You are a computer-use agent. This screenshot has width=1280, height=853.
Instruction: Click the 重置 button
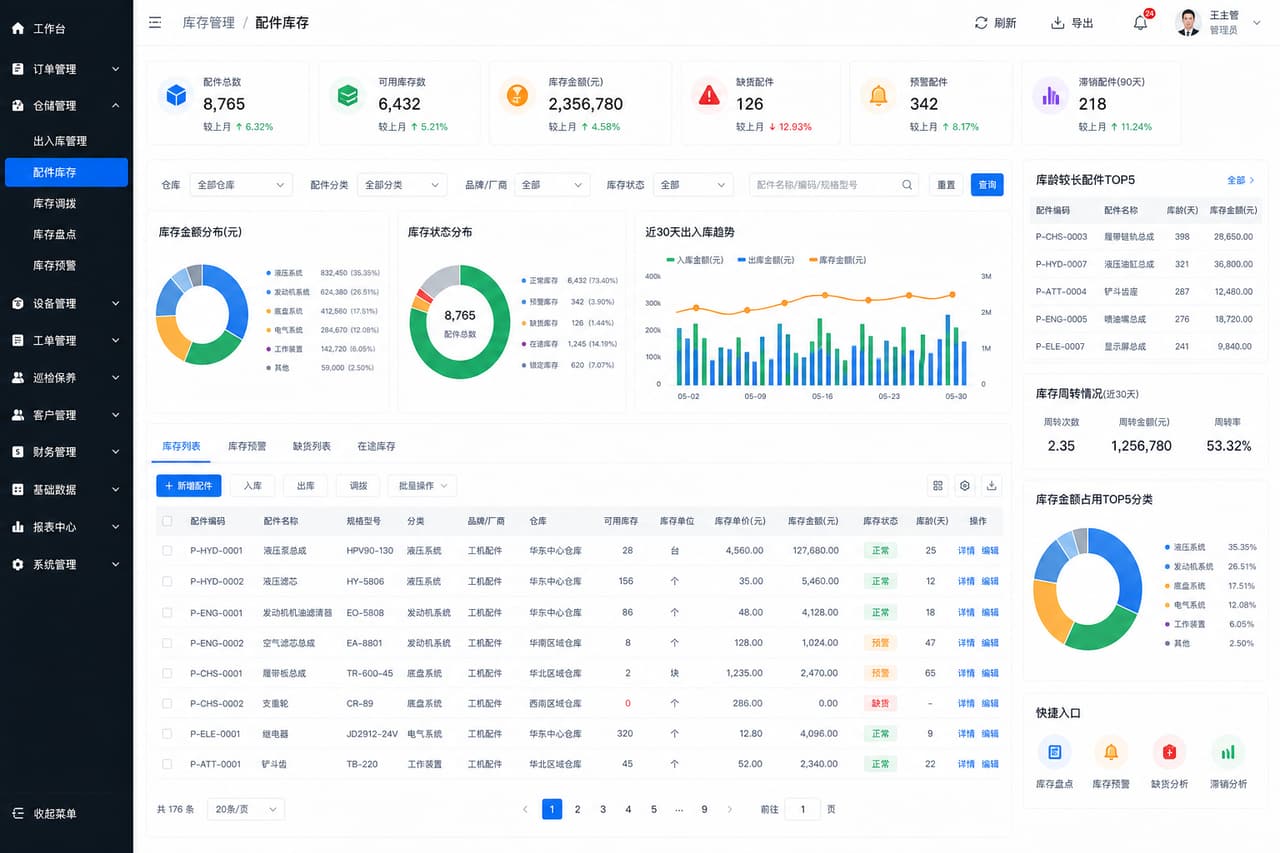coord(946,185)
